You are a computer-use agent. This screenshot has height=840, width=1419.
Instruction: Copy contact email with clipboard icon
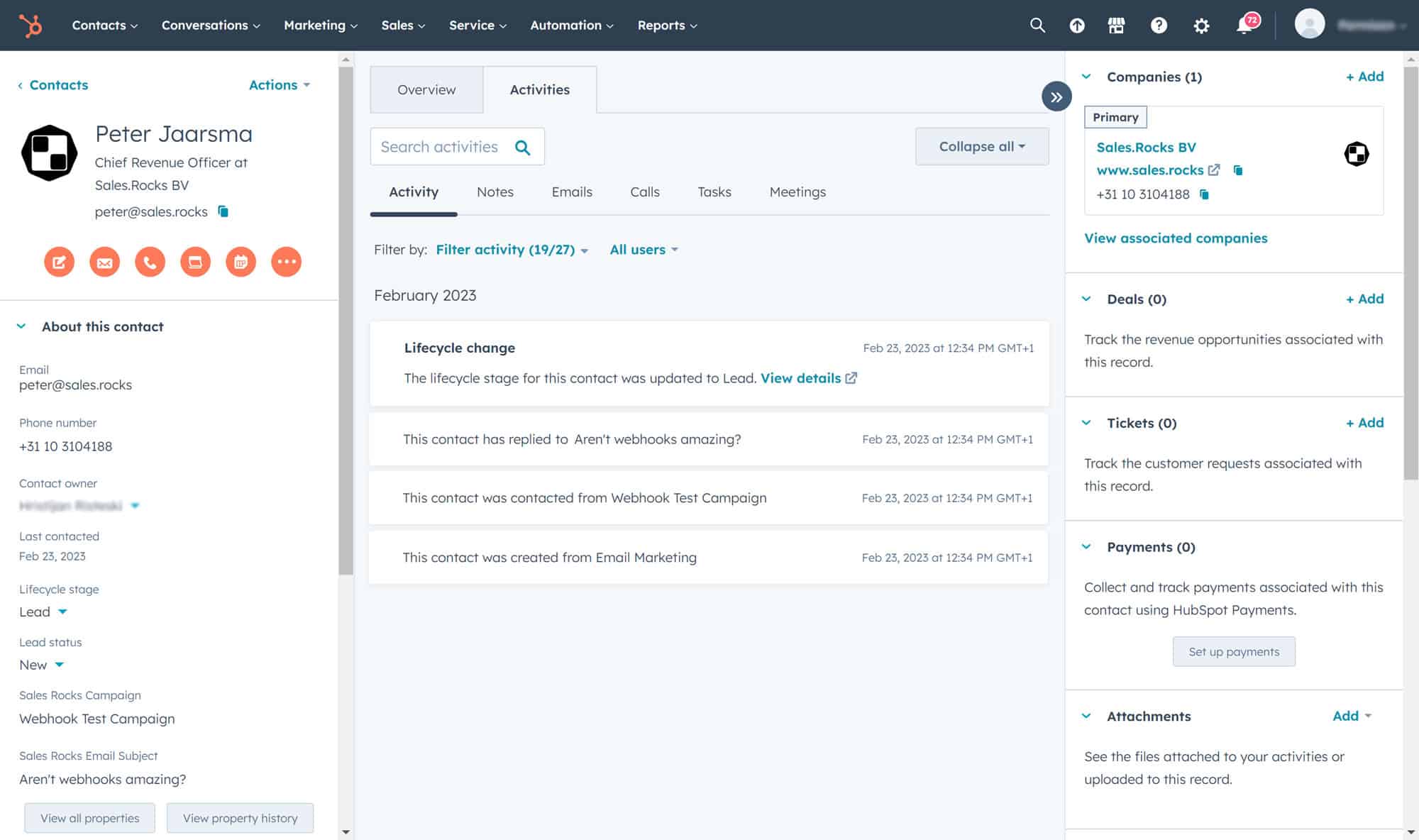[223, 211]
